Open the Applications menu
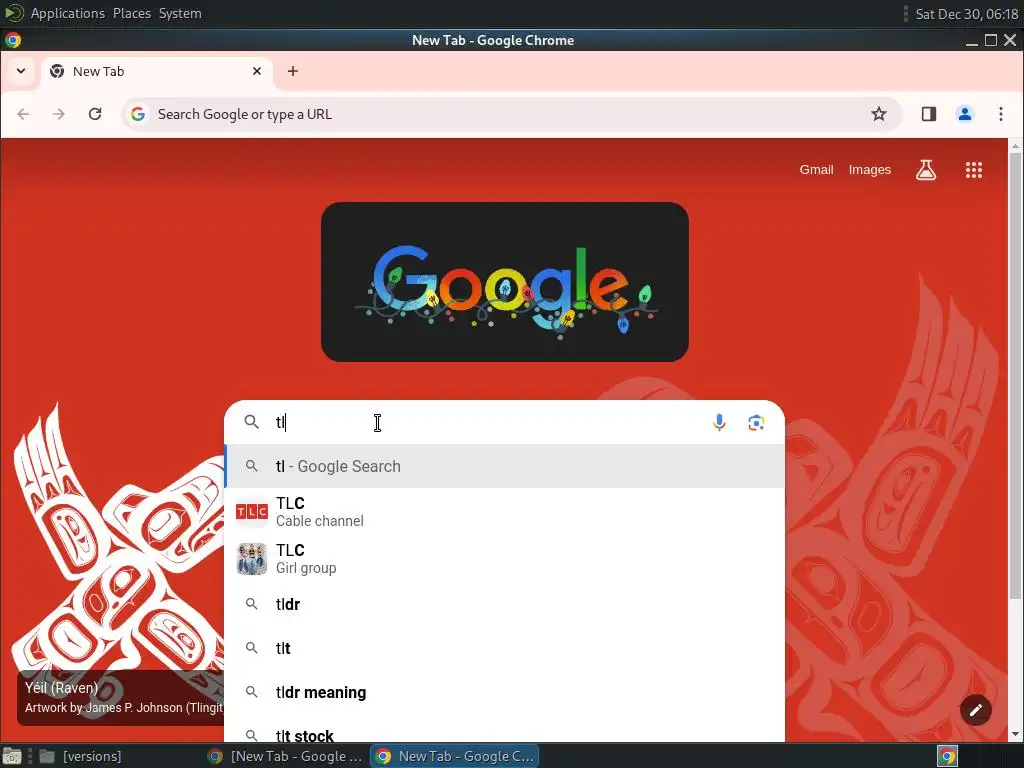Viewport: 1024px width, 768px height. click(67, 13)
